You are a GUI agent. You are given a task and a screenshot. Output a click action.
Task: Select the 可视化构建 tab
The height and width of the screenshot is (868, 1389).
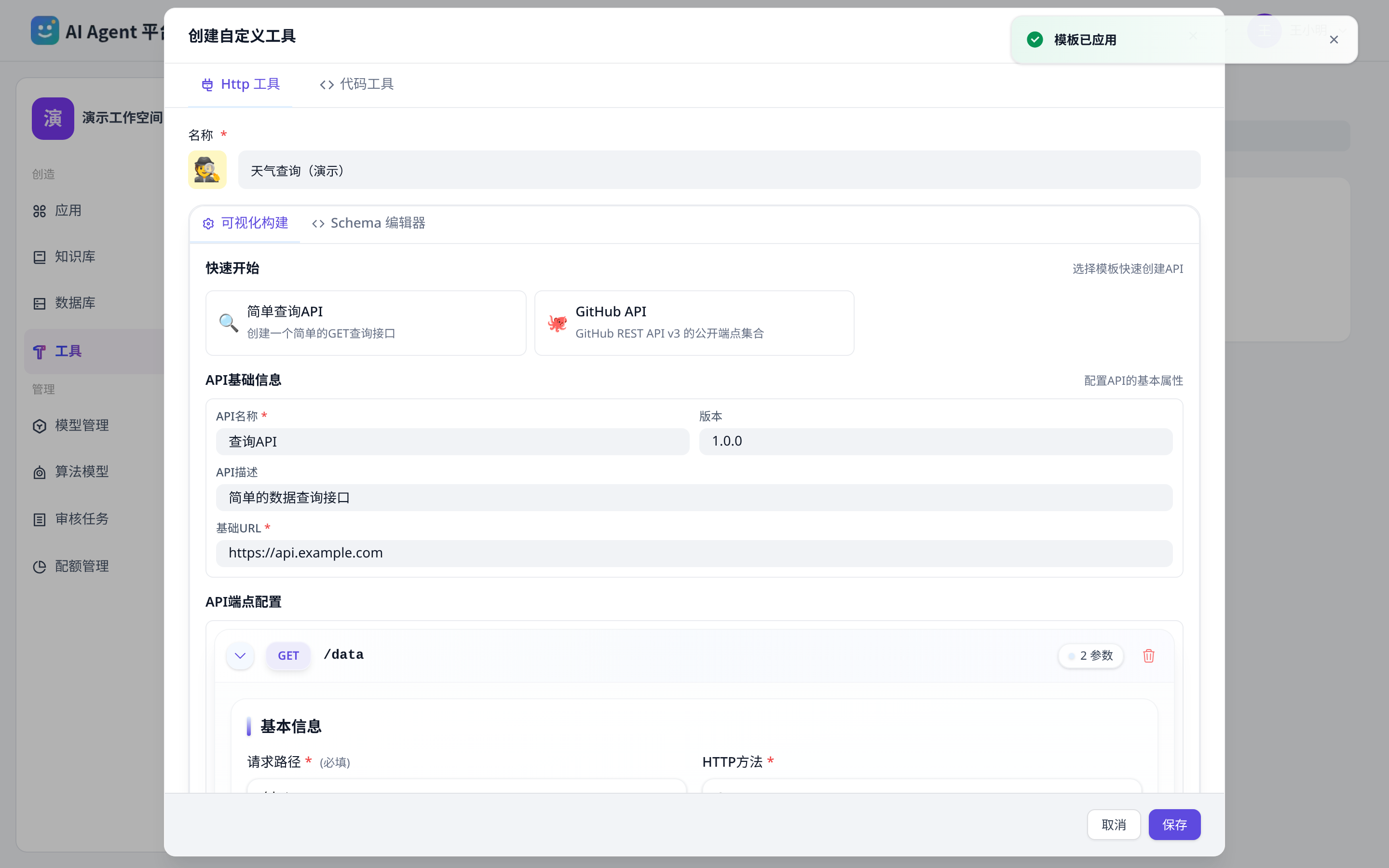point(245,223)
